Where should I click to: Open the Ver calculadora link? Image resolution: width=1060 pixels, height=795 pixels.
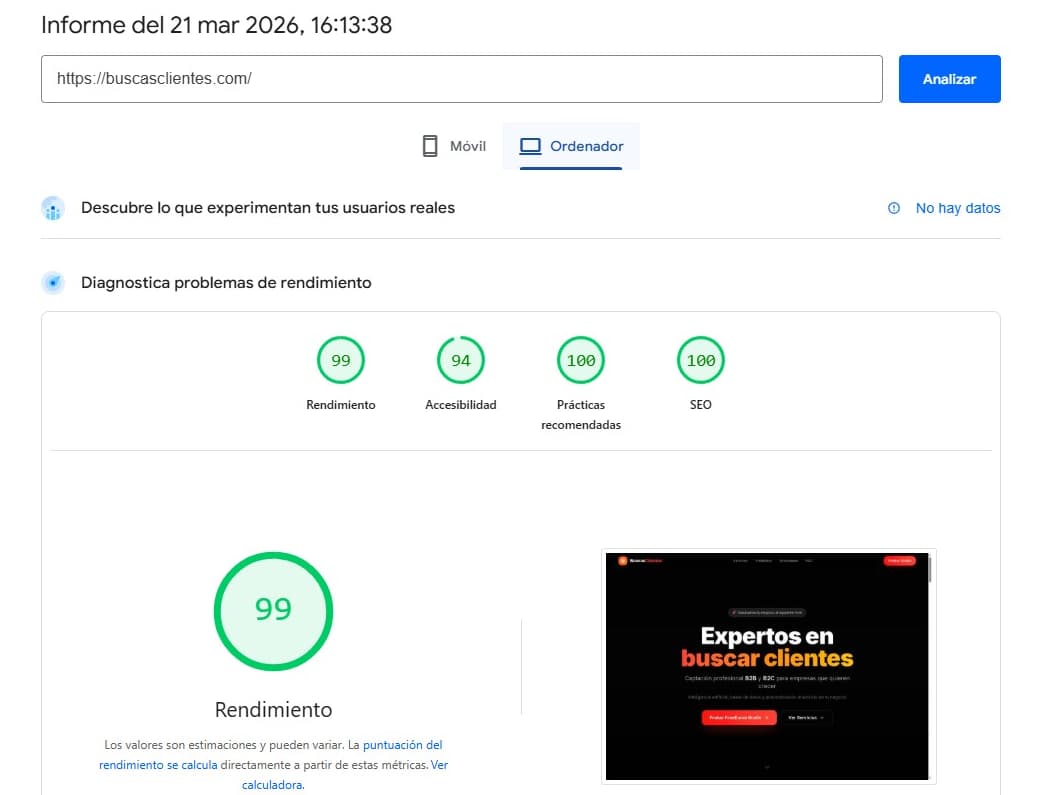tap(345, 775)
